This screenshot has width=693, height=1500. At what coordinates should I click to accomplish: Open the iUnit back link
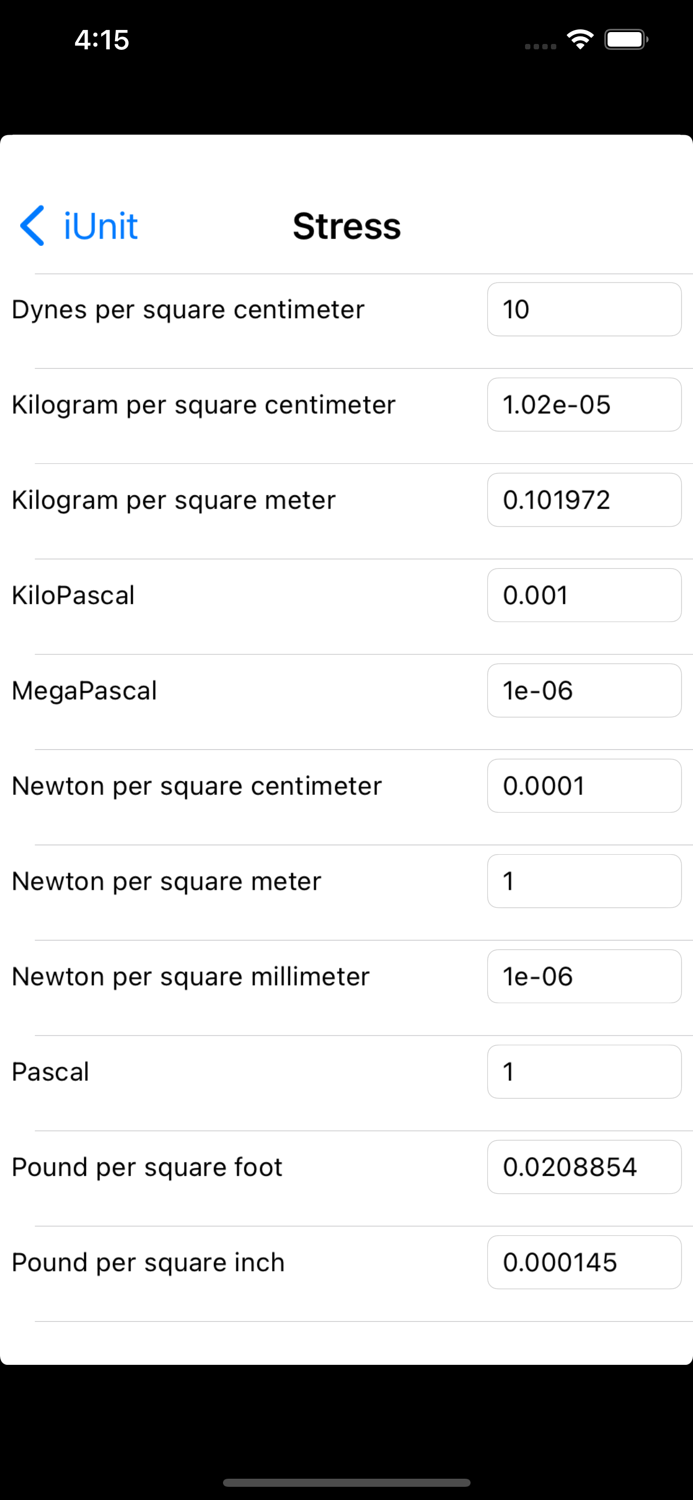[100, 226]
